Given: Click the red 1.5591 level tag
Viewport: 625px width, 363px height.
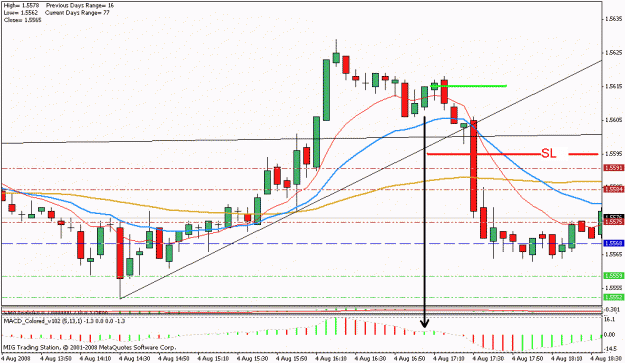Looking at the screenshot, I should tap(613, 168).
